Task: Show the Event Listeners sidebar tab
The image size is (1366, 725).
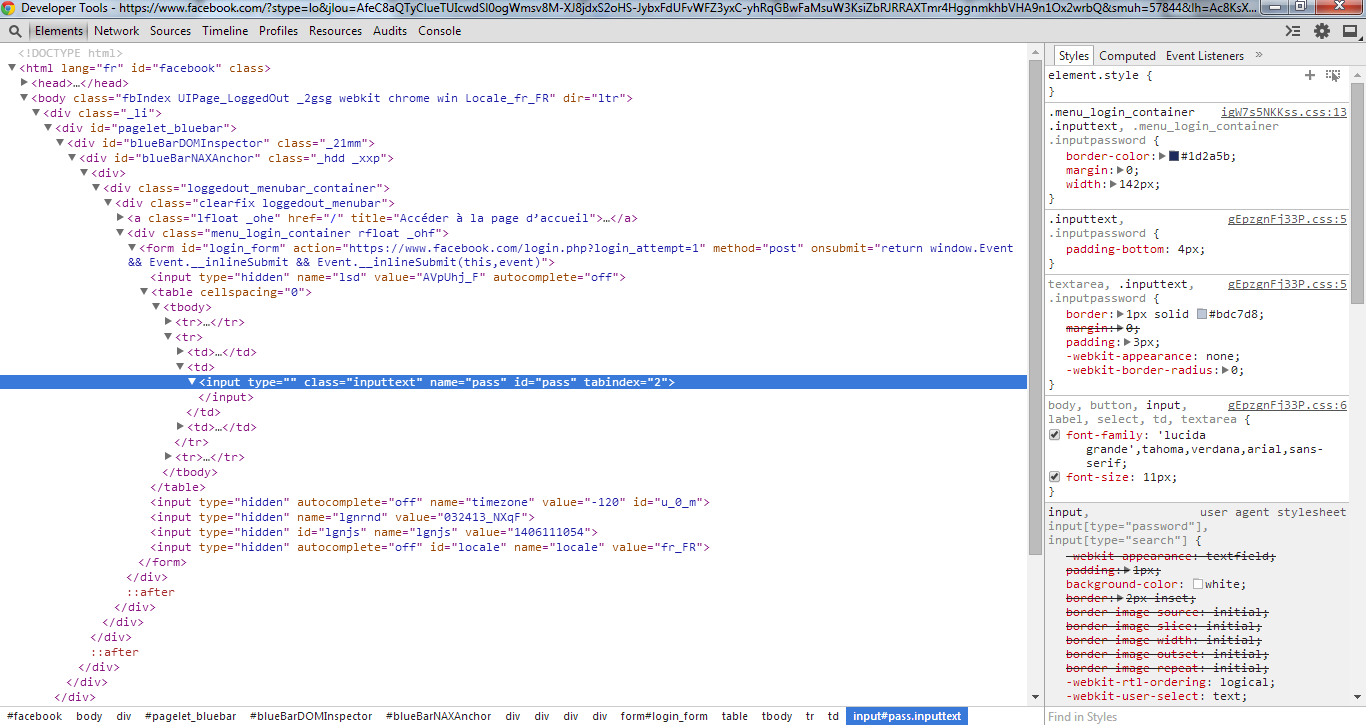Action: point(1205,56)
